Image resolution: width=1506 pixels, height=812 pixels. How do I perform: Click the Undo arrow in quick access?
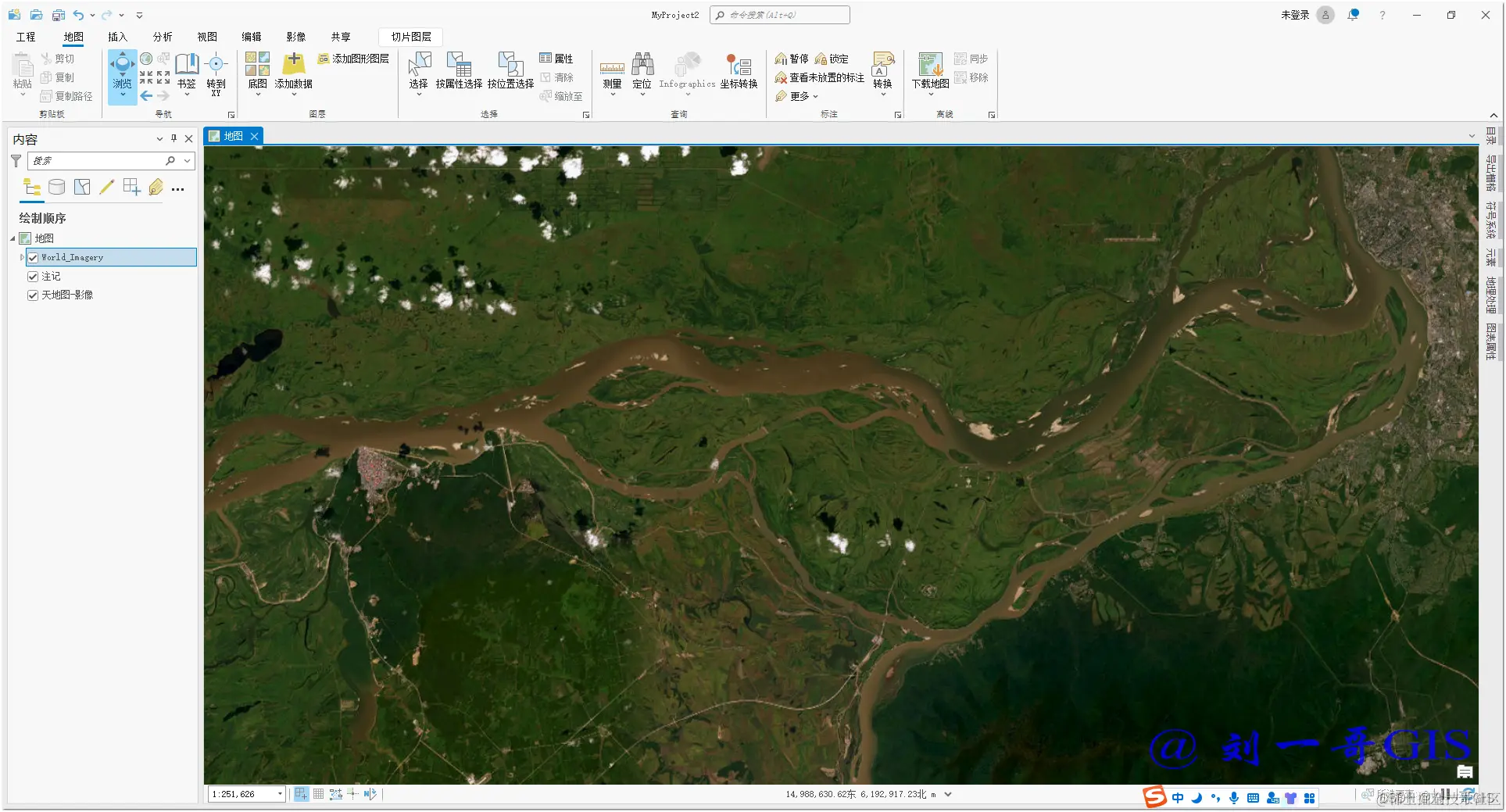pyautogui.click(x=78, y=15)
